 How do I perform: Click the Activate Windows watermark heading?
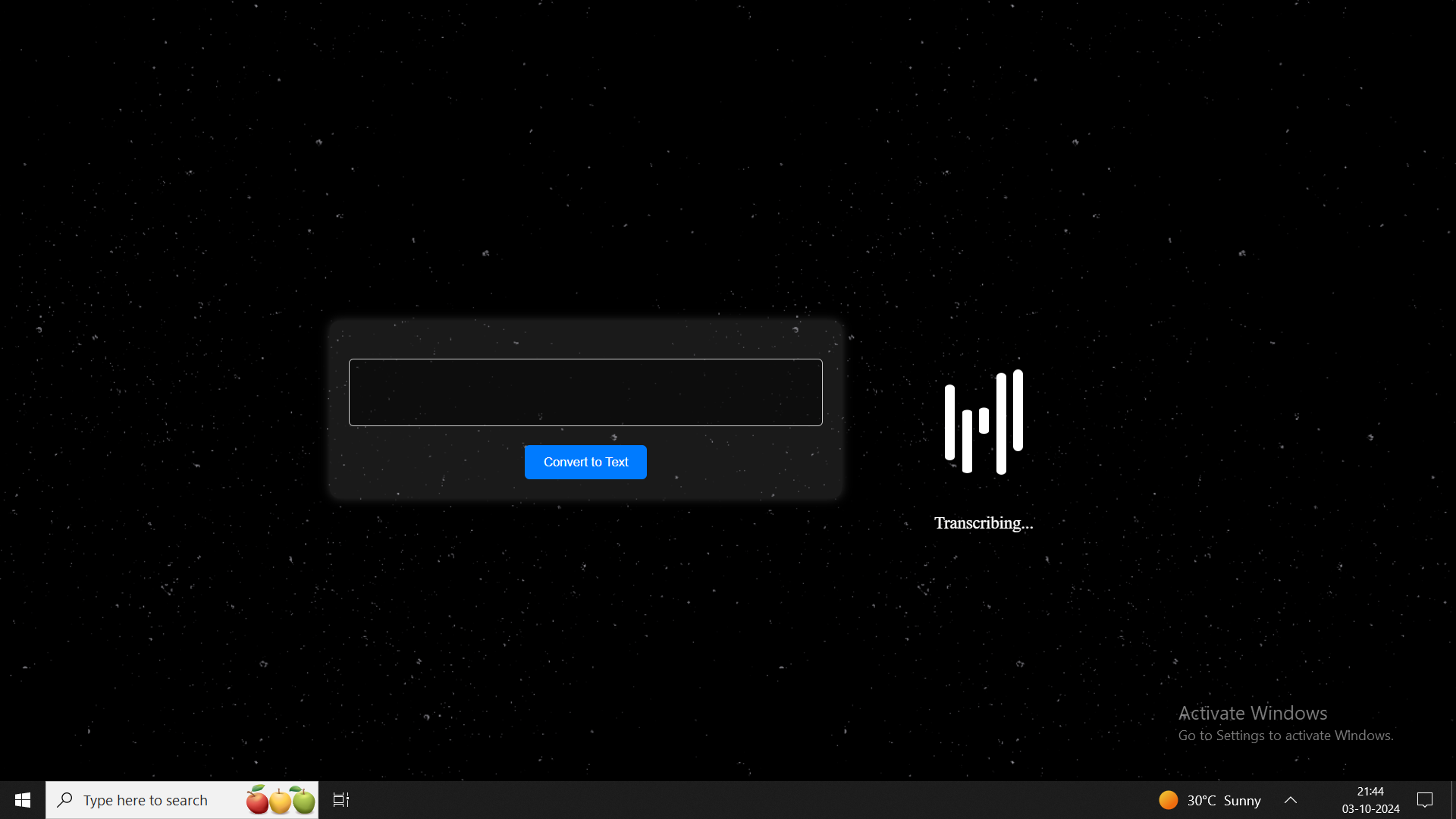(1252, 713)
